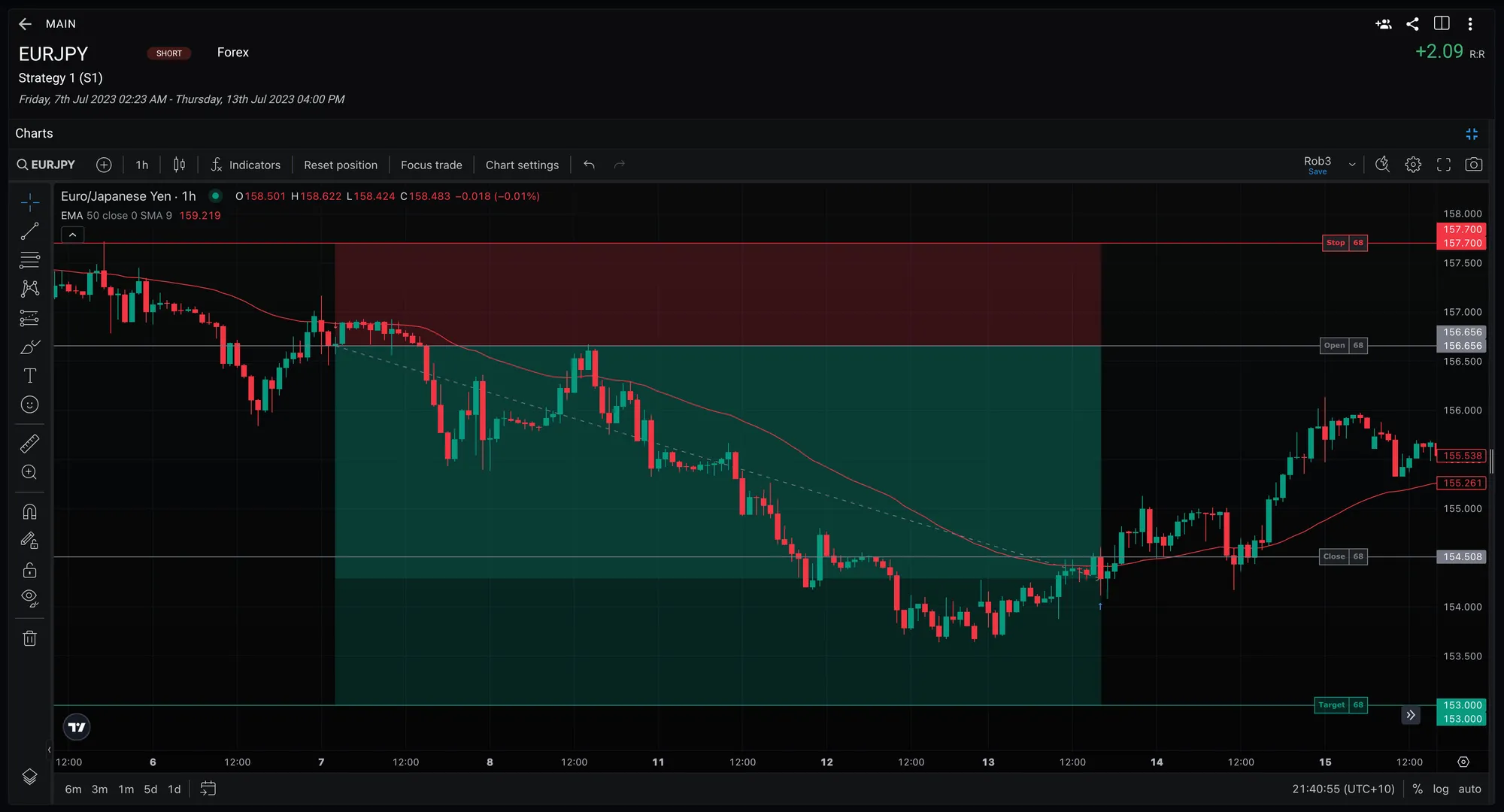Click Save under Rob3 layout
The height and width of the screenshot is (812, 1504).
pyautogui.click(x=1318, y=172)
